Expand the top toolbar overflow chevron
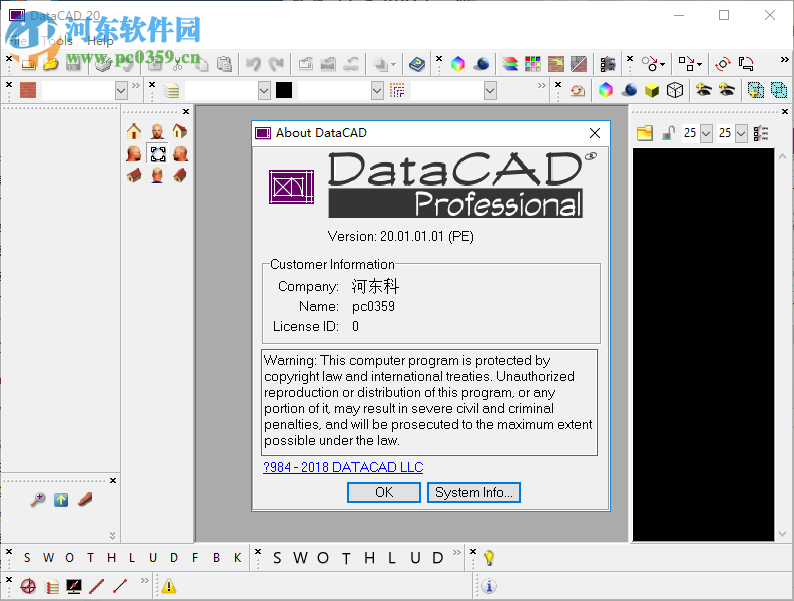This screenshot has height=601, width=794. 784,59
